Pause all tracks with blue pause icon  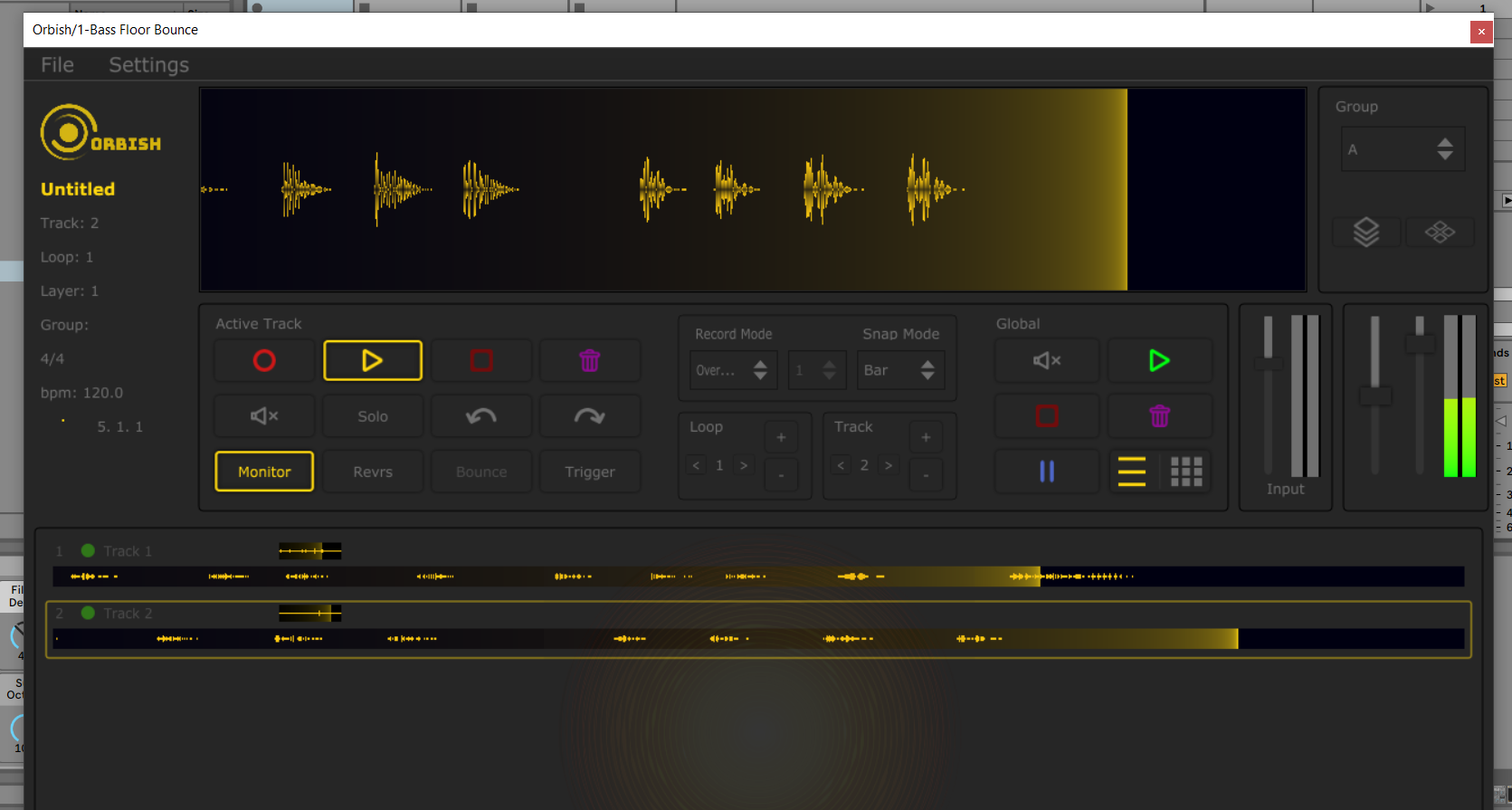1047,472
